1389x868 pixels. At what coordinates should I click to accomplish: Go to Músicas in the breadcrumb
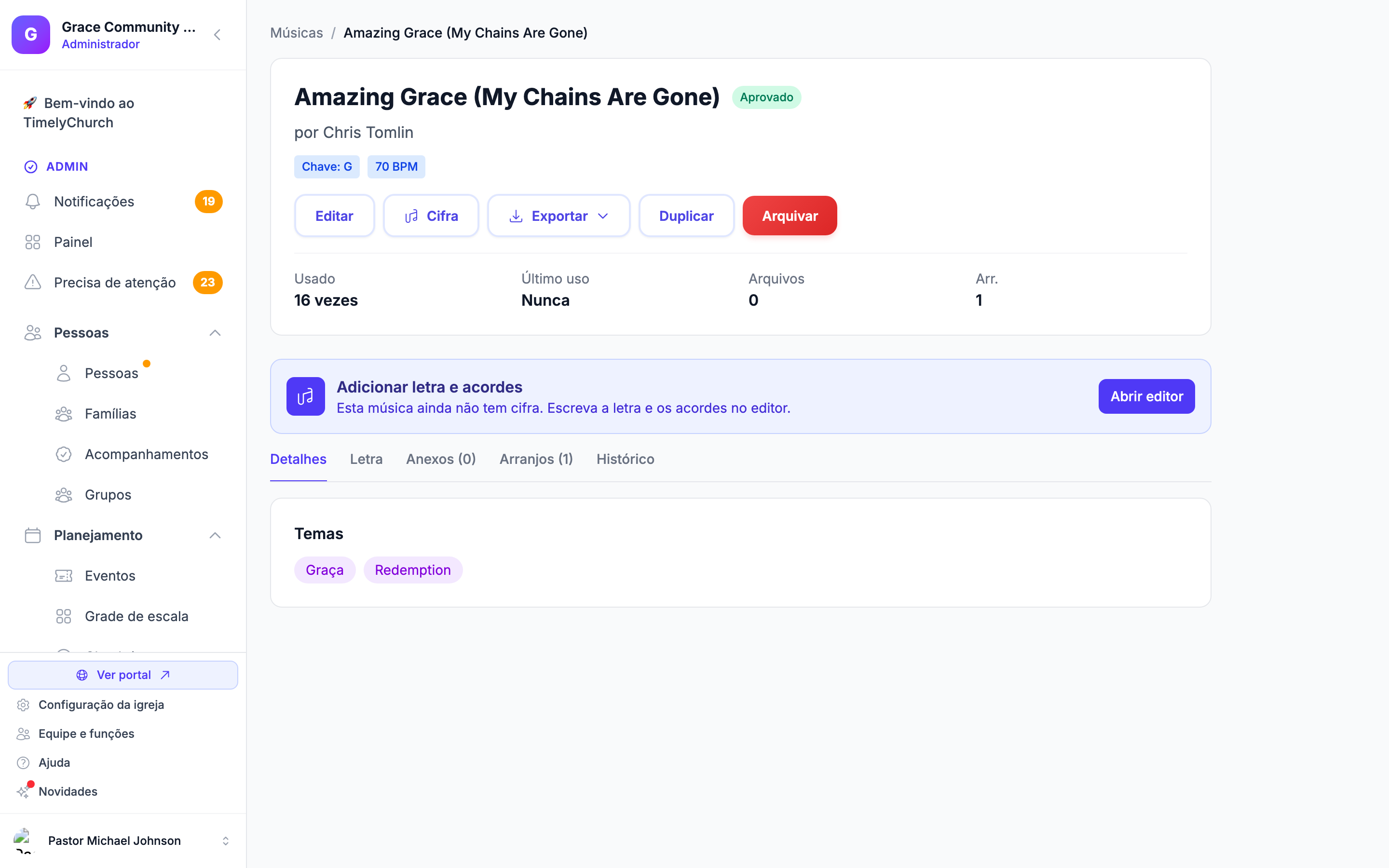[x=297, y=33]
